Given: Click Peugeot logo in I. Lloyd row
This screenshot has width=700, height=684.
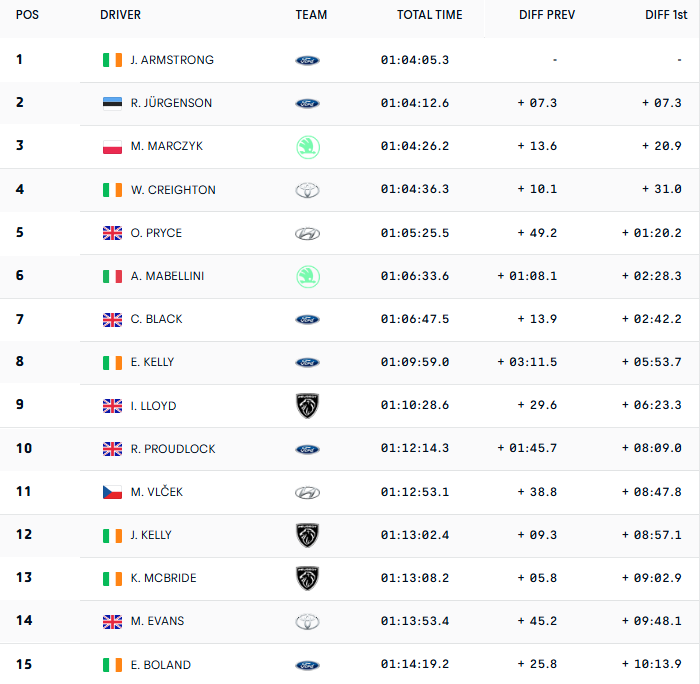Looking at the screenshot, I should coord(307,406).
